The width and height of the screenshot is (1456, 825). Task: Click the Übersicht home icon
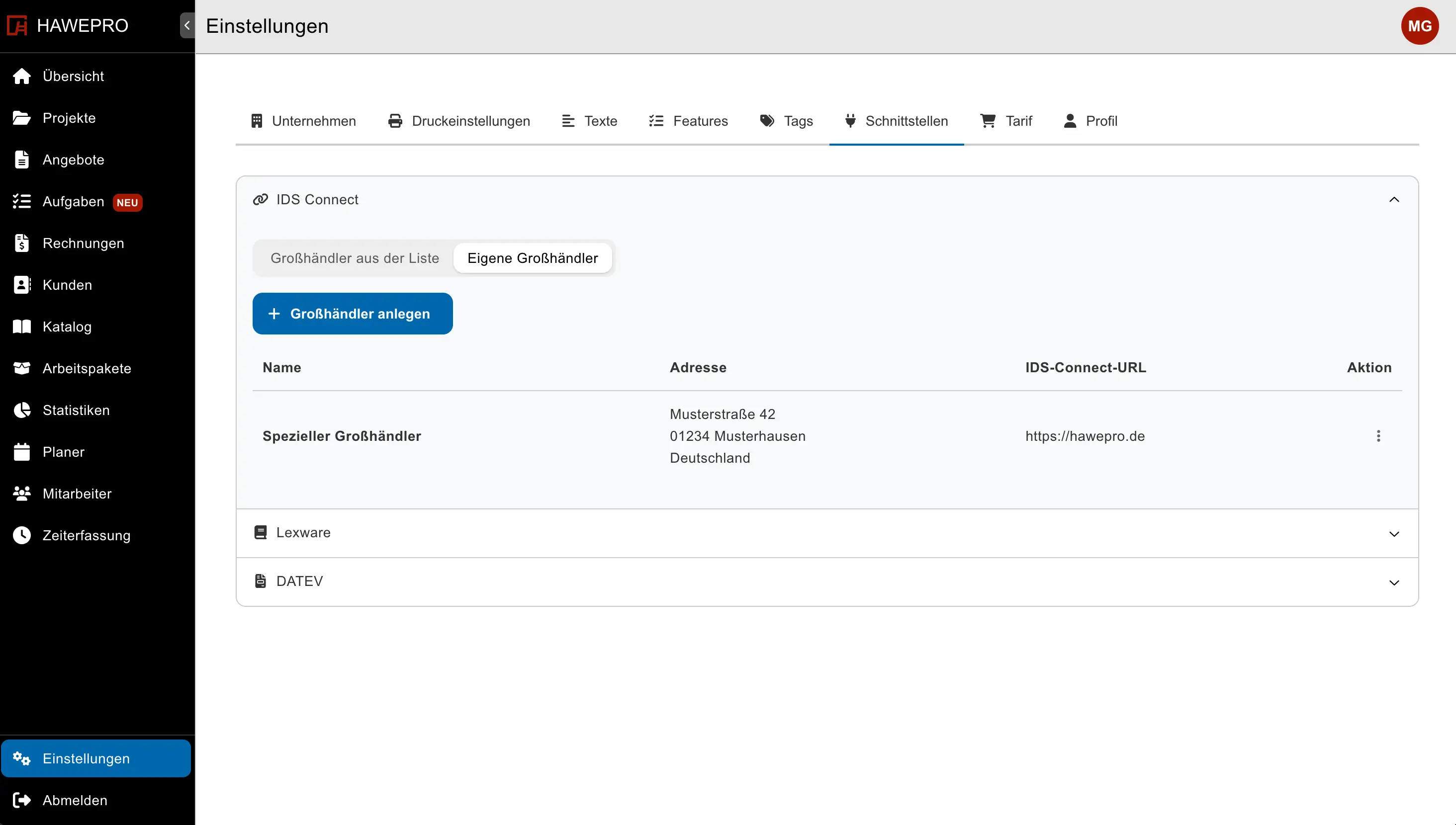(x=21, y=76)
